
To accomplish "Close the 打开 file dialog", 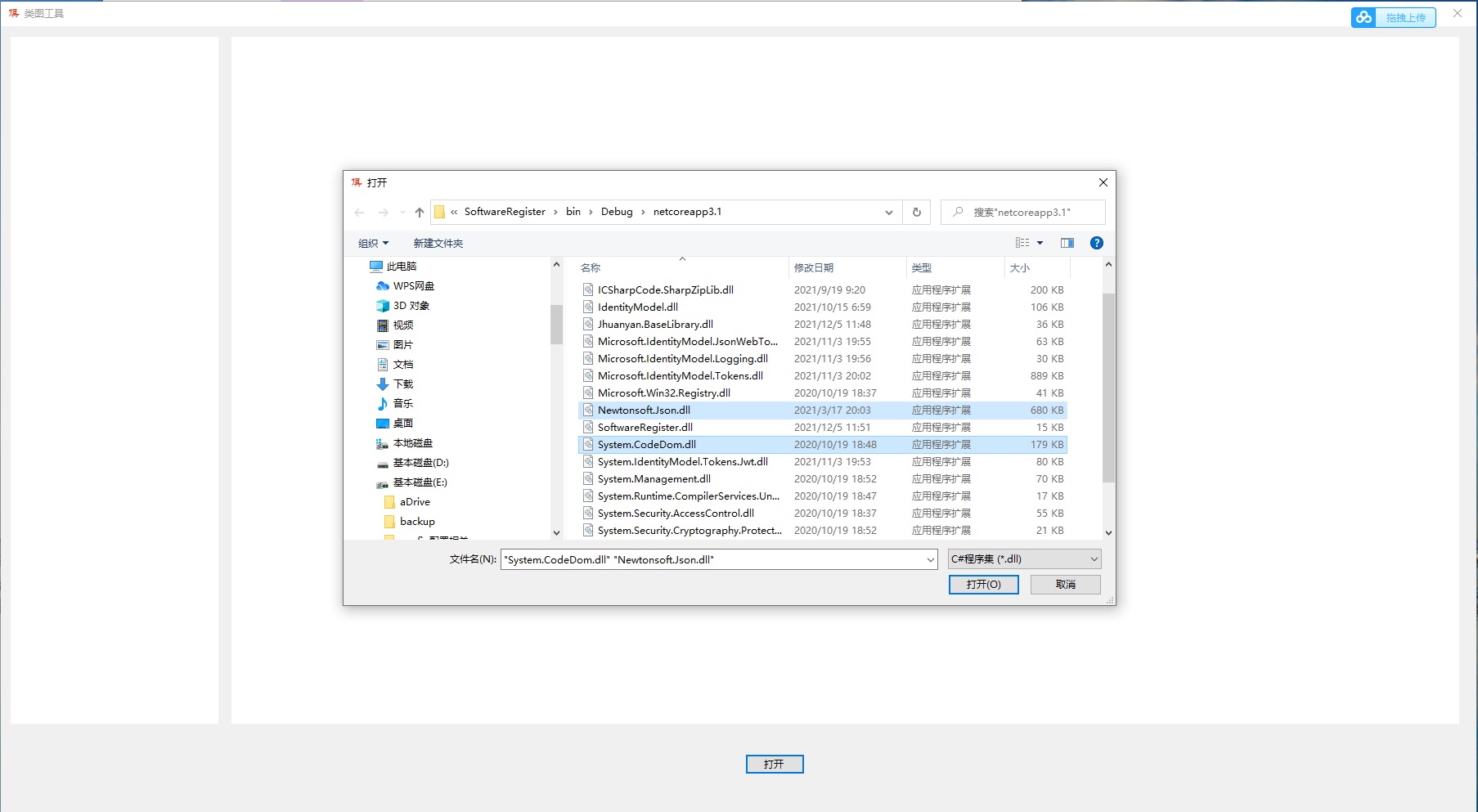I will tap(1103, 182).
